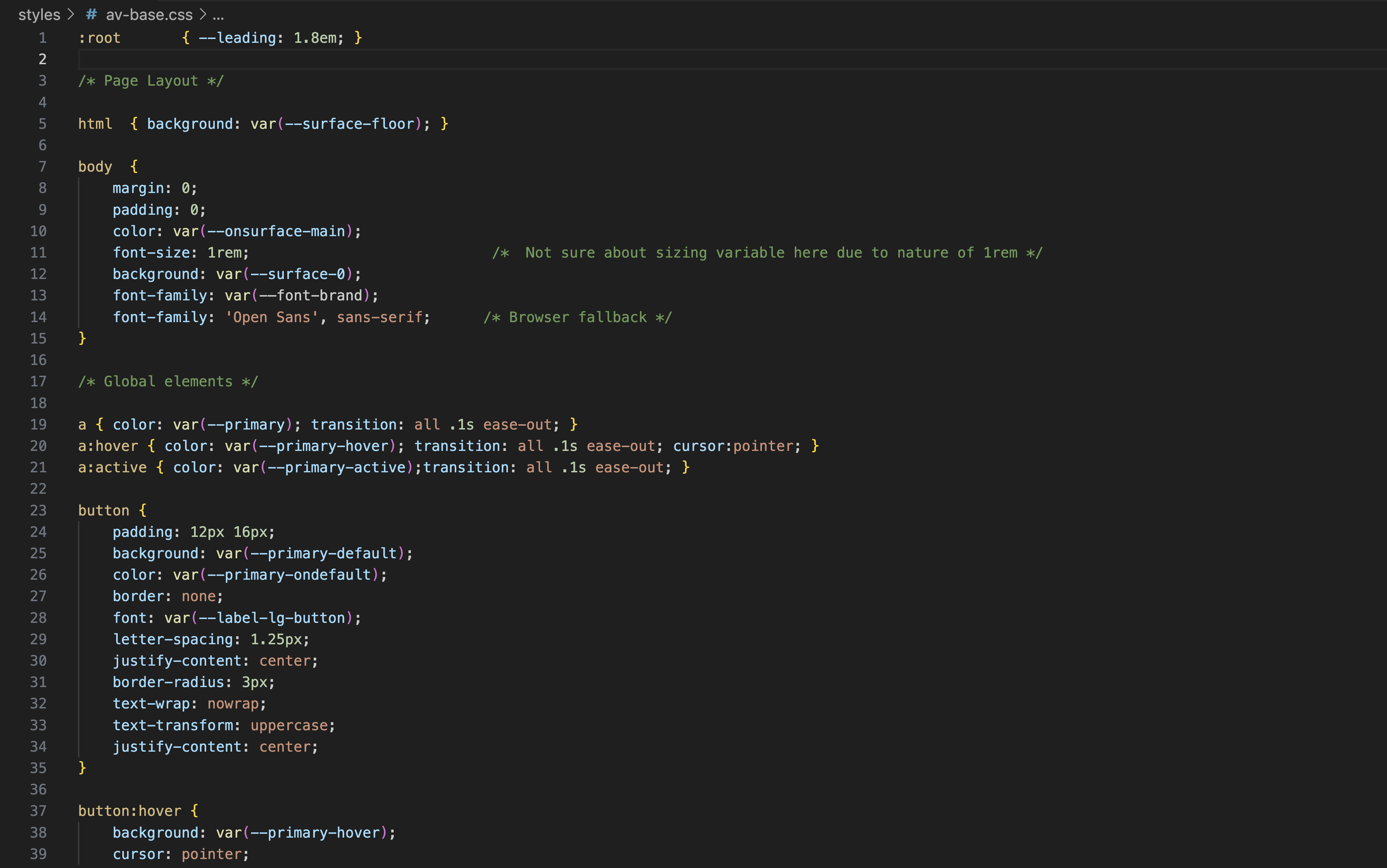Click the Page Layout comment text
The width and height of the screenshot is (1387, 868).
tap(151, 81)
